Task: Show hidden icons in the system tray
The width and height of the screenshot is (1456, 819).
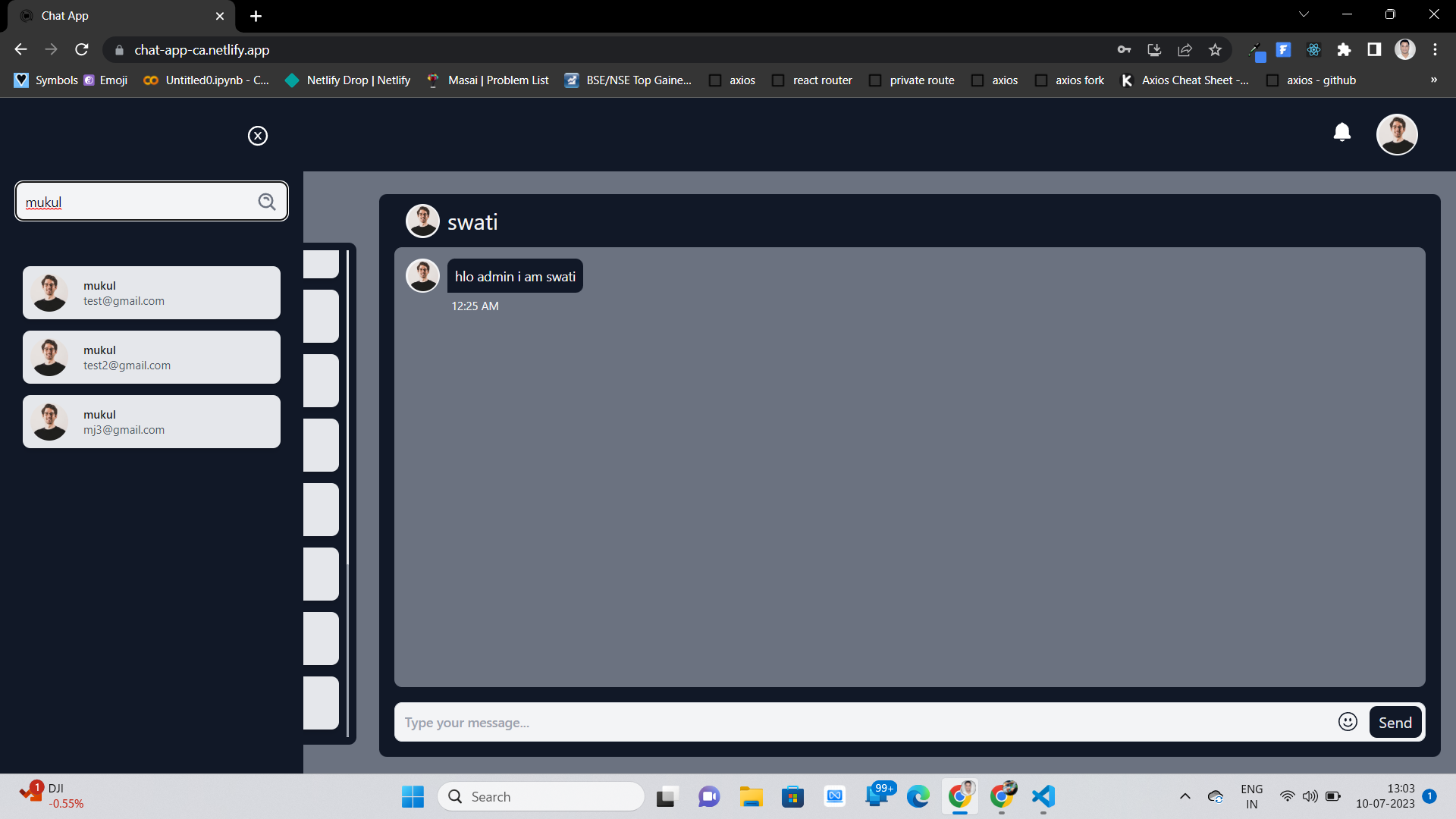Action: click(1185, 796)
